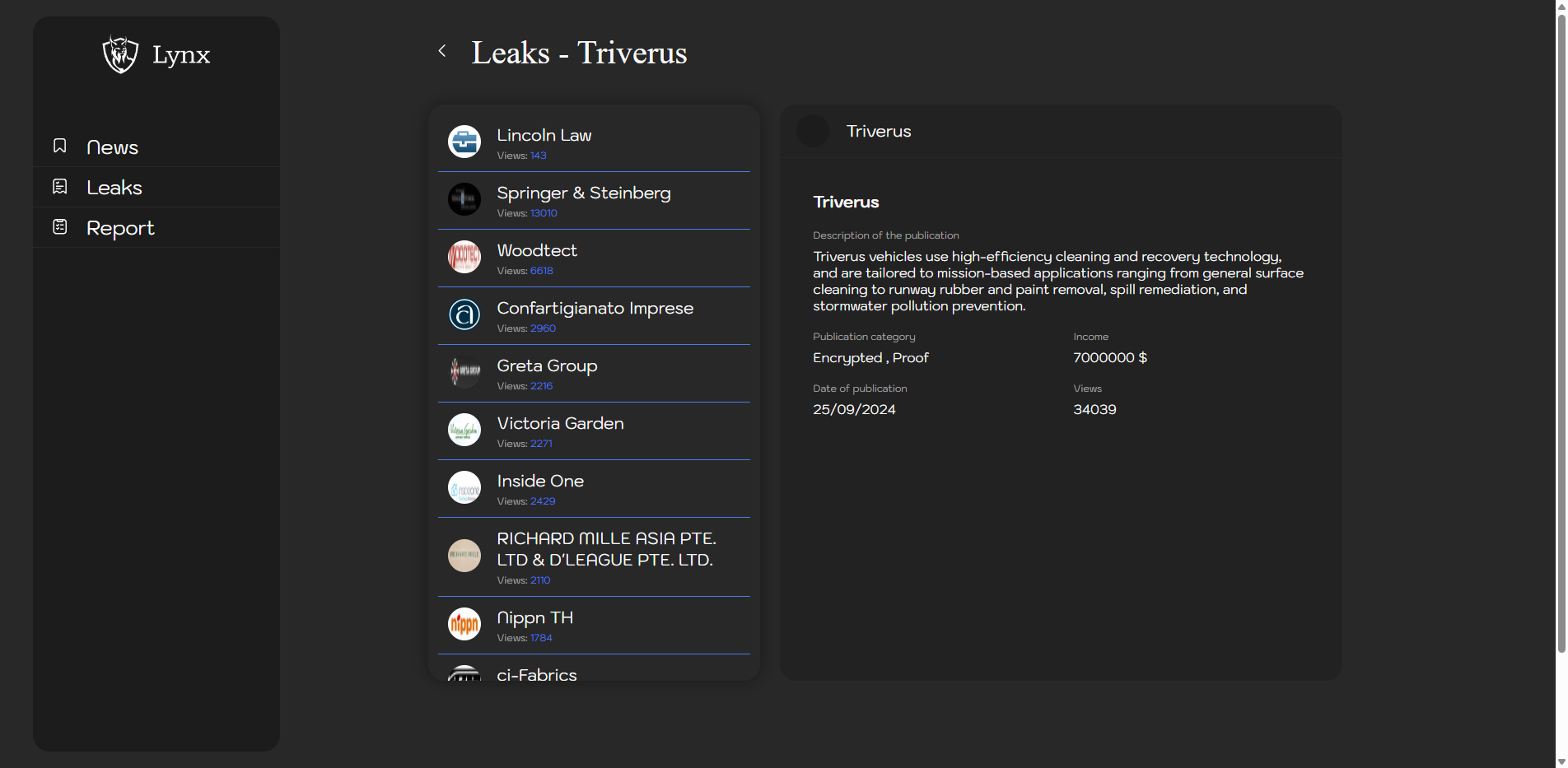Click the Triverus avatar circle in header
The height and width of the screenshot is (768, 1568).
point(813,132)
